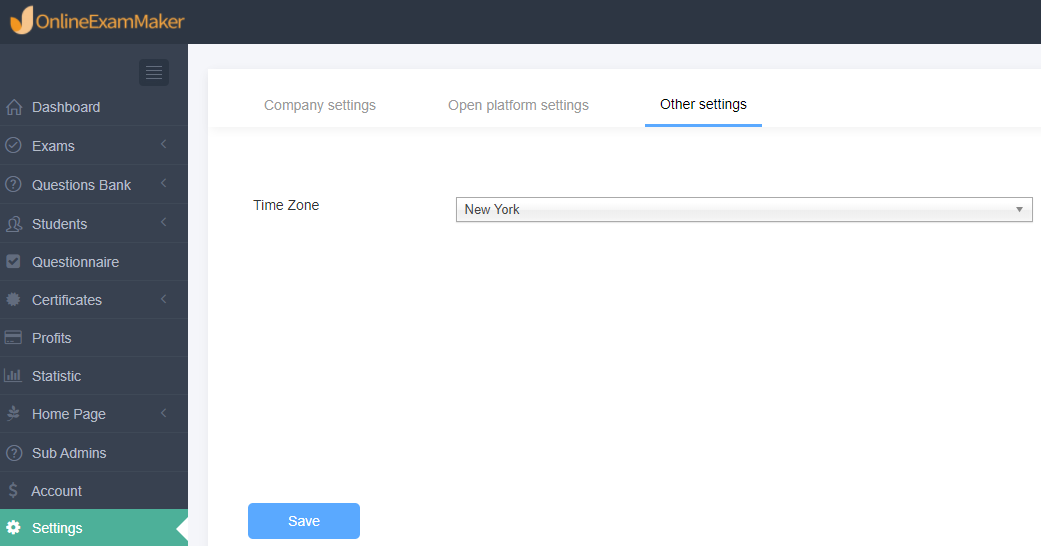Expand the Exams submenu chevron
Viewport: 1041px width, 546px height.
tap(163, 144)
